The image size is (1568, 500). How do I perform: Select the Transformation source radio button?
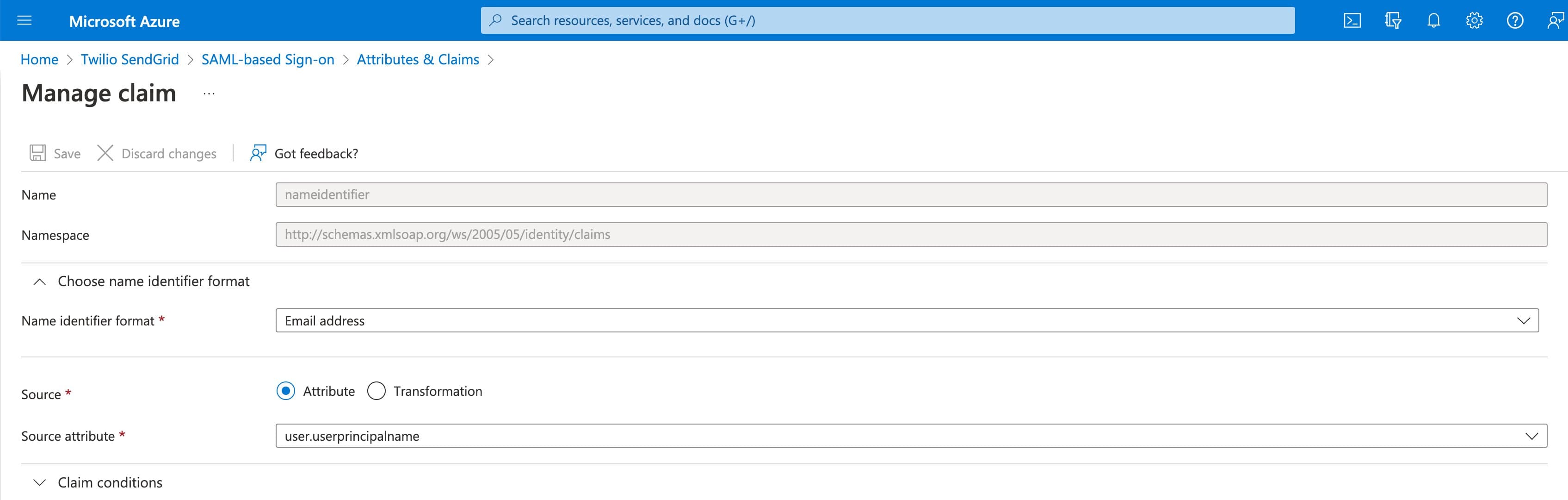(x=376, y=391)
